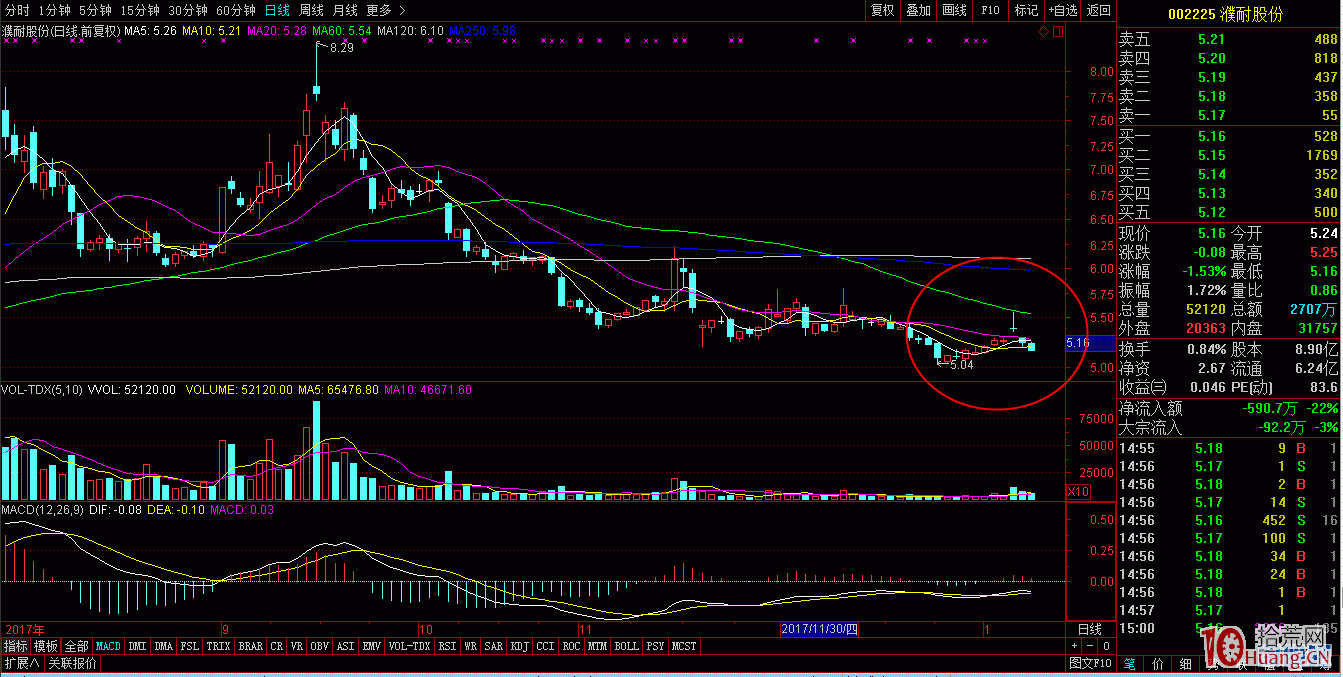Select the 15分钟 period

[x=140, y=10]
